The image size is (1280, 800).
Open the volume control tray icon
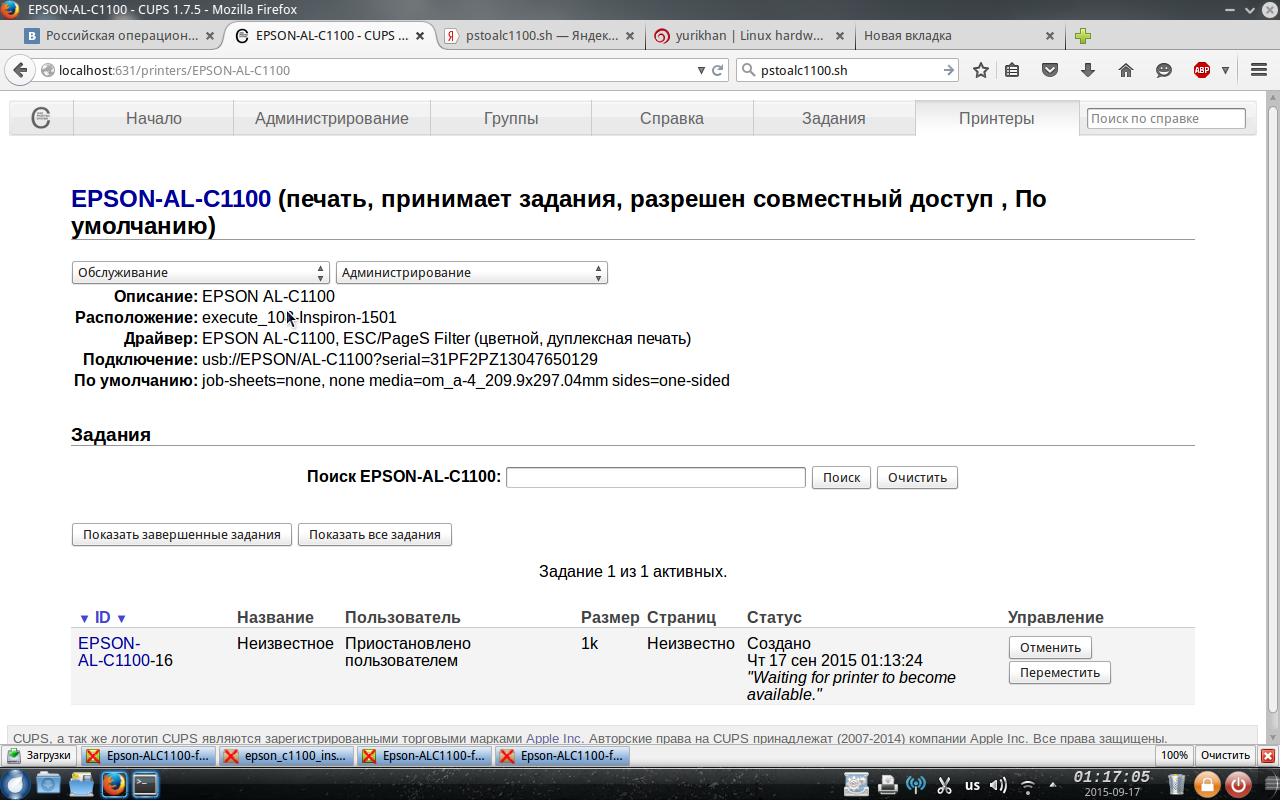[x=997, y=785]
